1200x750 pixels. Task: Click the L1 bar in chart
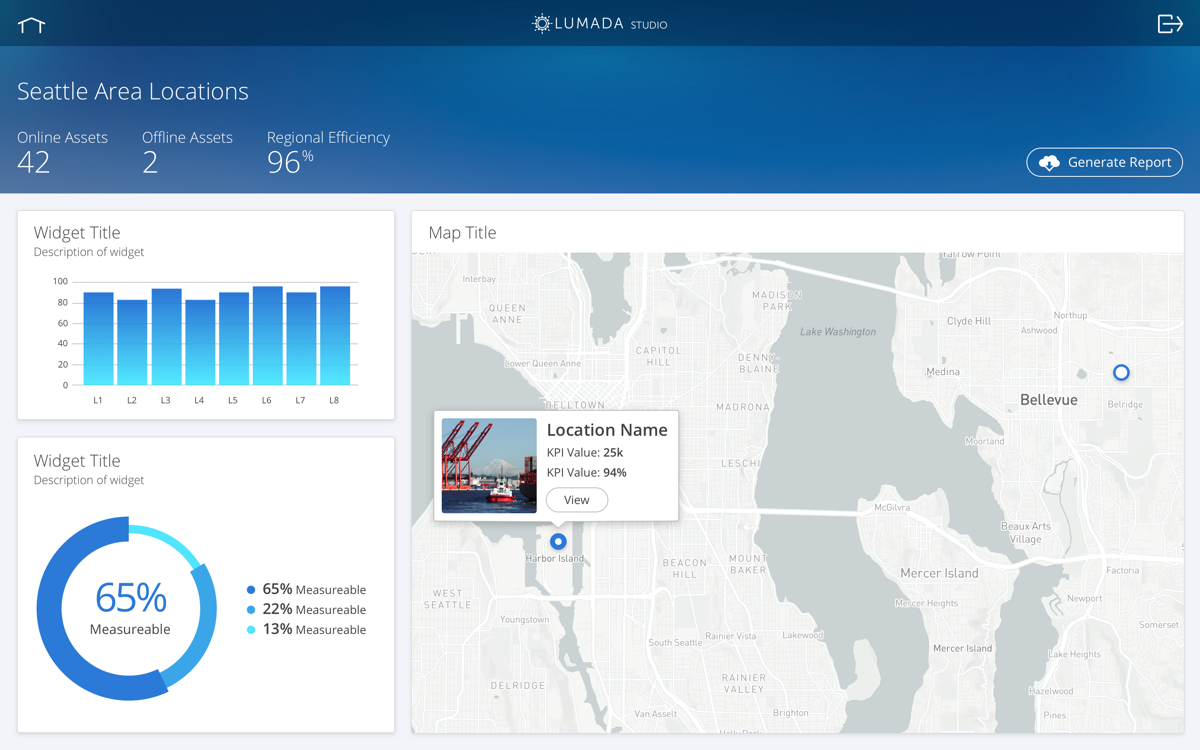[x=98, y=338]
